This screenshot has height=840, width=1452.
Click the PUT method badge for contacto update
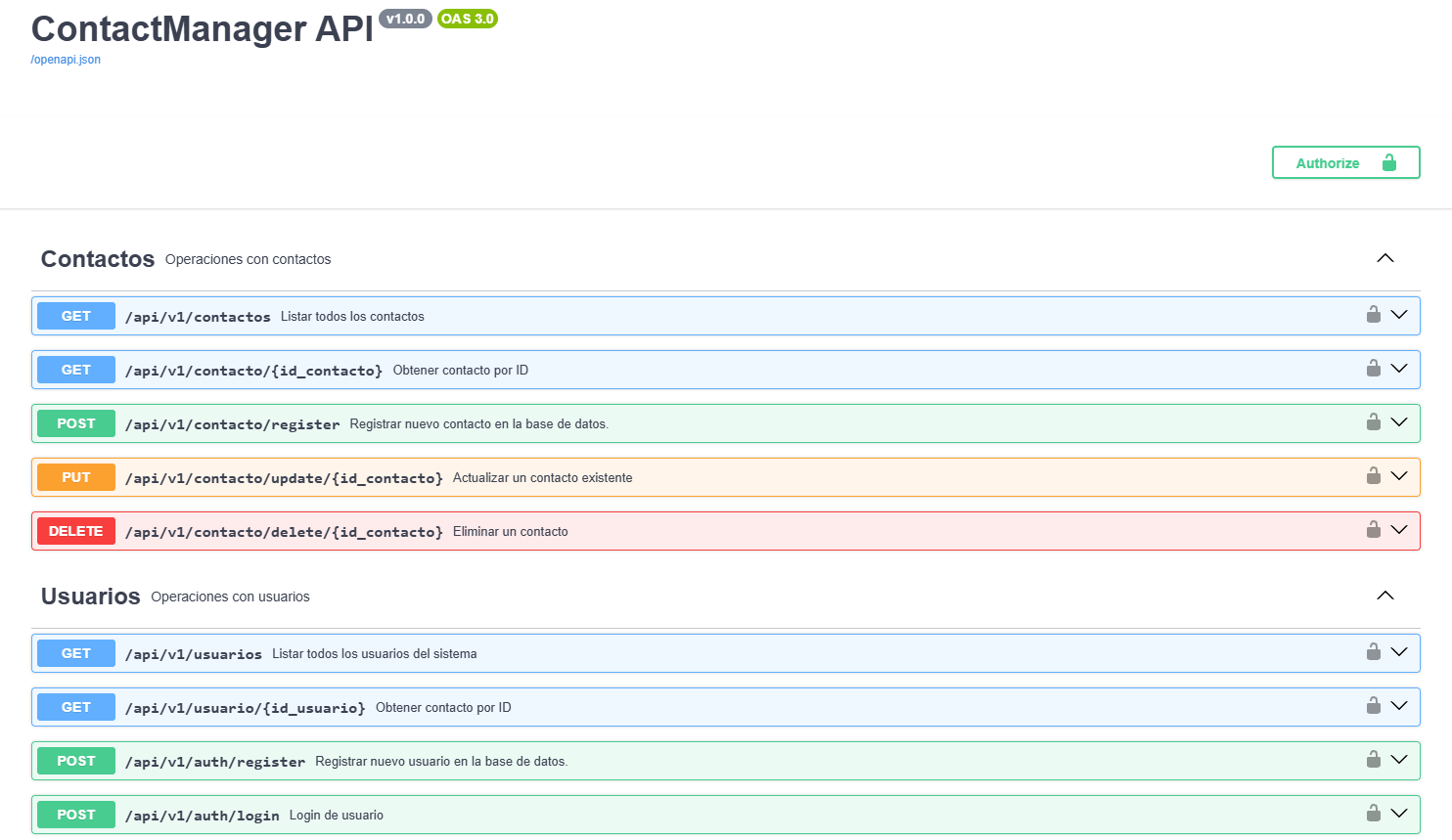click(76, 477)
